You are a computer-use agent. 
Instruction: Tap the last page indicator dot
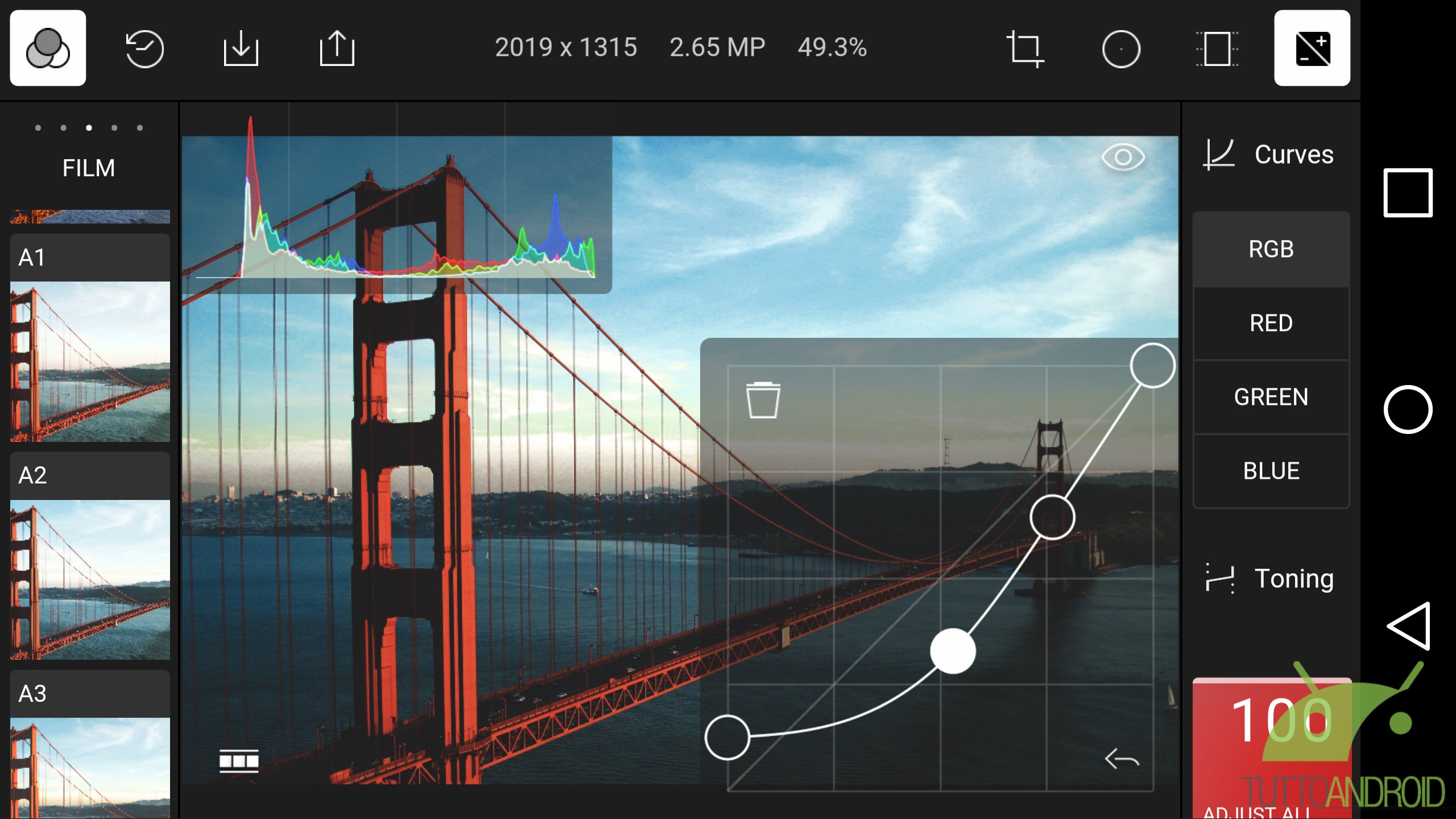point(140,128)
